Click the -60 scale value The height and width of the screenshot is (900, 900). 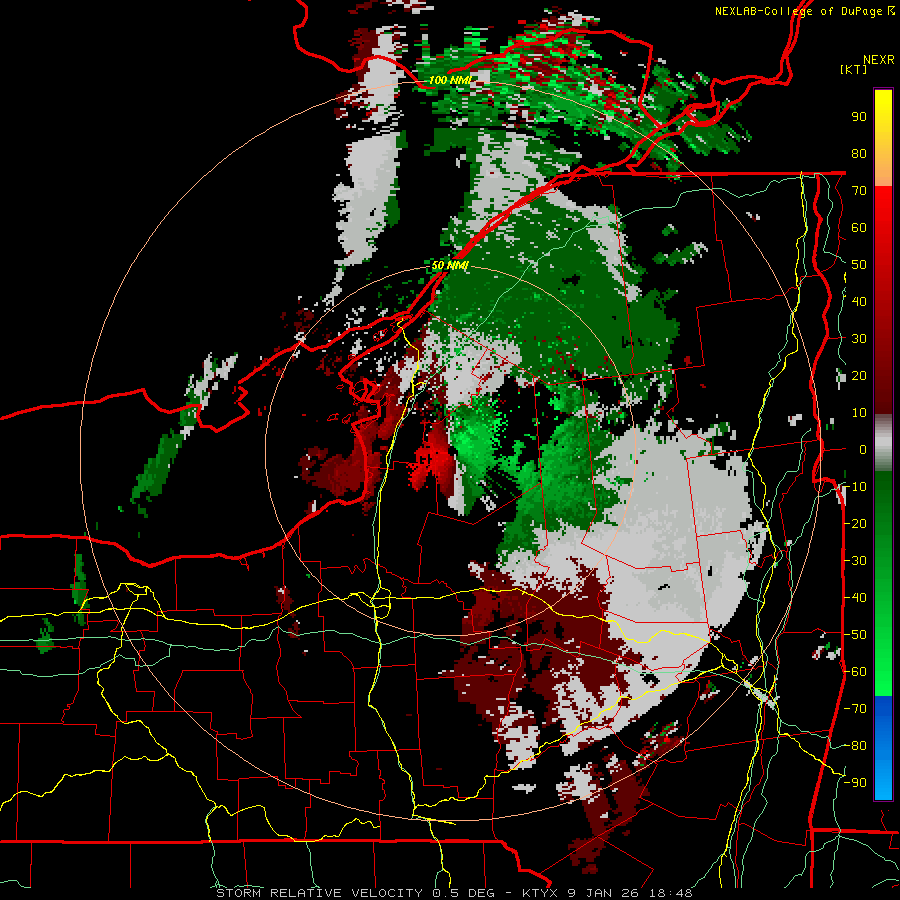(855, 672)
